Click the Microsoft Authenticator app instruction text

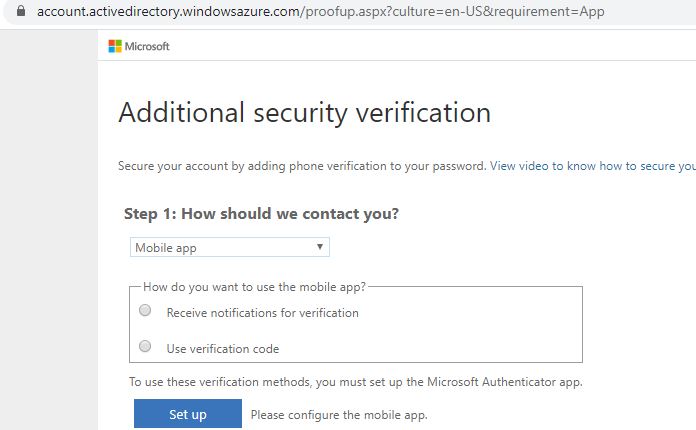pos(355,381)
